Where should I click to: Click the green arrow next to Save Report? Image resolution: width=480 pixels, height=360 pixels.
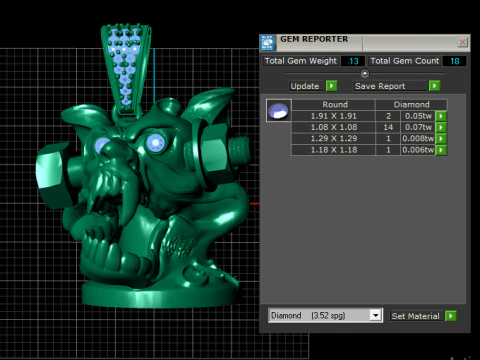point(434,86)
